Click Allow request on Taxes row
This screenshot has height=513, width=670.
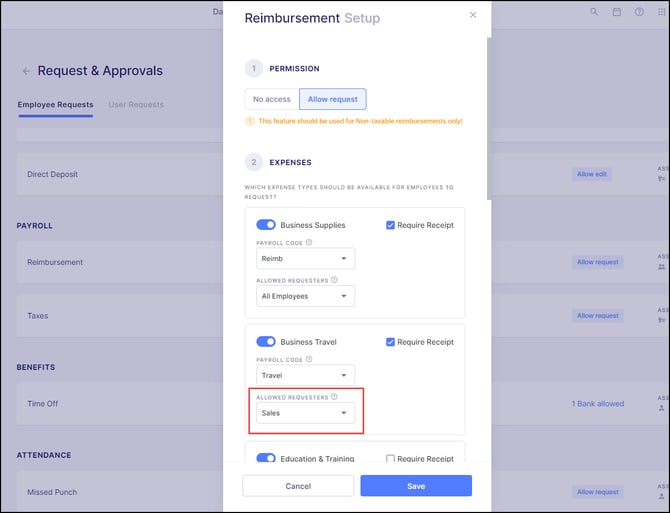[598, 316]
